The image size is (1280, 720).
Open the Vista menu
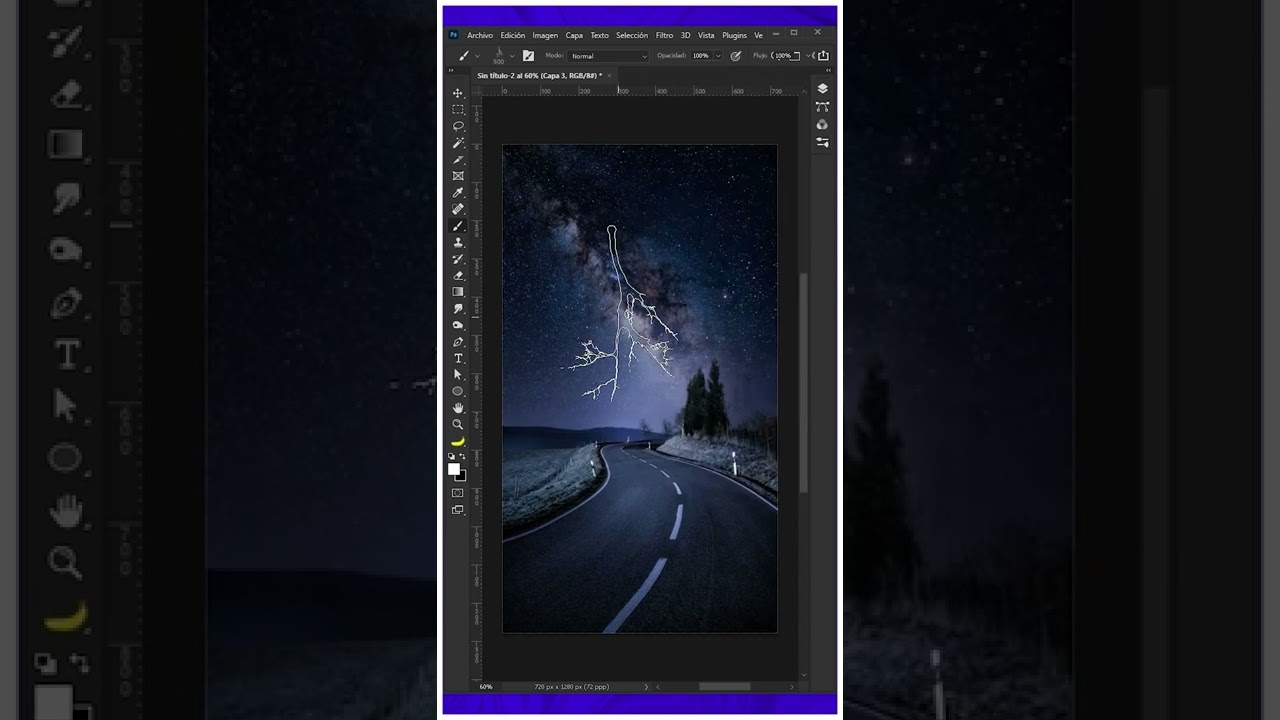coord(706,35)
